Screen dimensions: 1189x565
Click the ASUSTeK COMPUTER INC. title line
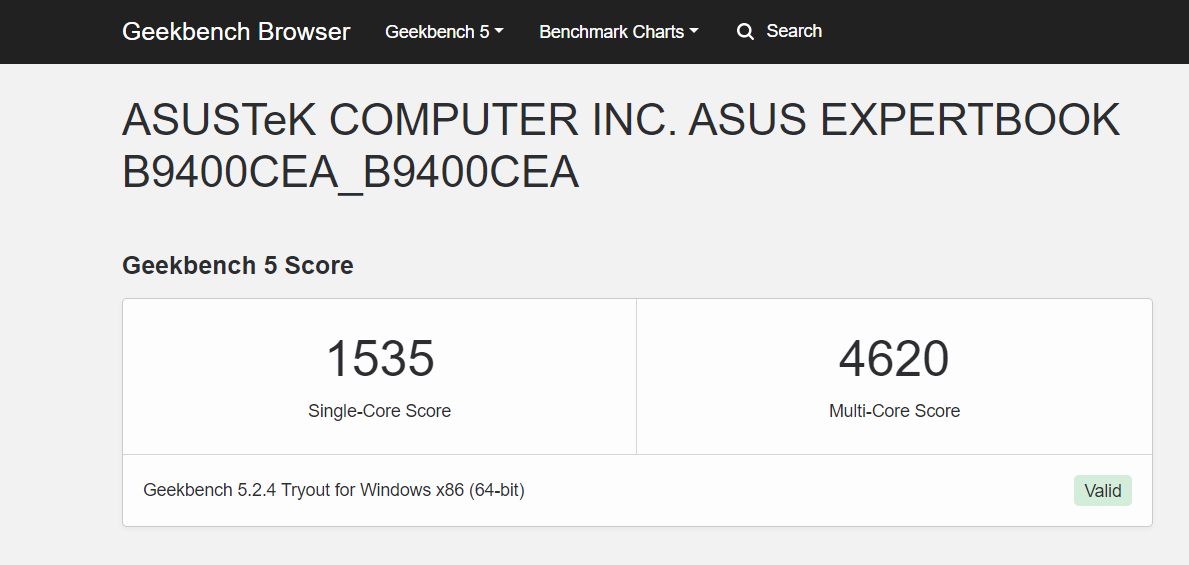[621, 120]
